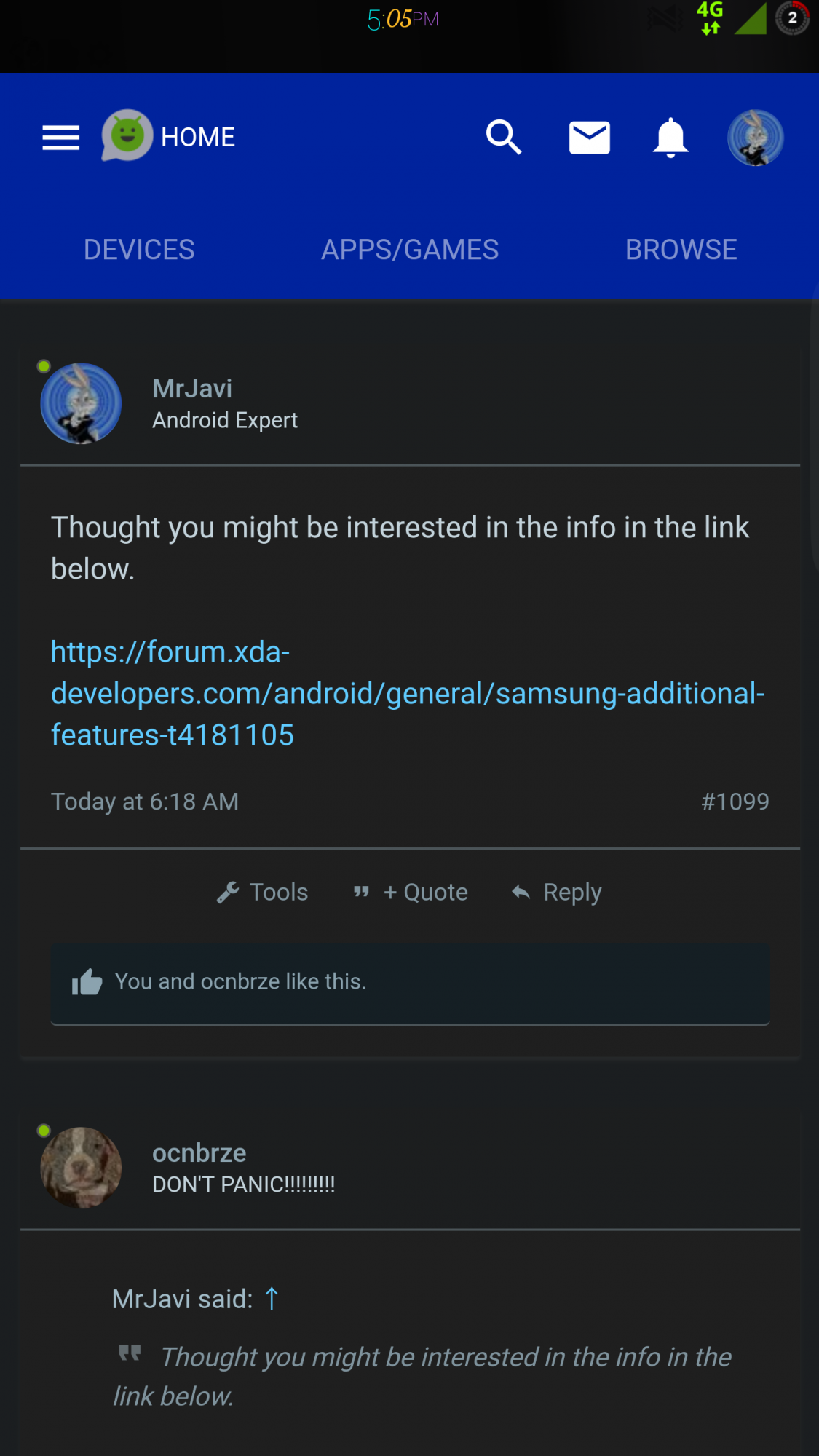This screenshot has height=1456, width=819.
Task: Add MrJavi's post with + Quote
Action: click(411, 893)
